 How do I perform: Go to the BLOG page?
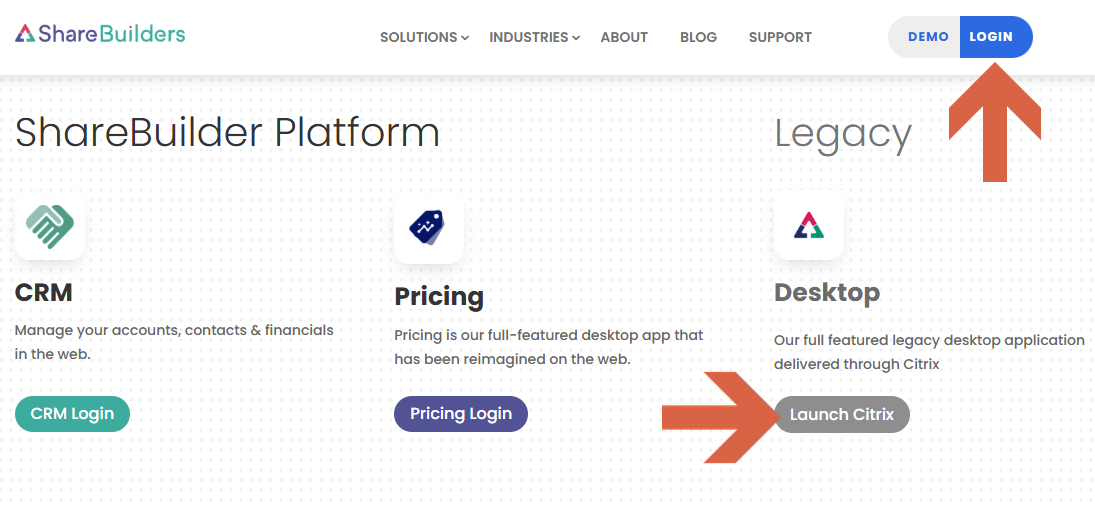point(698,37)
